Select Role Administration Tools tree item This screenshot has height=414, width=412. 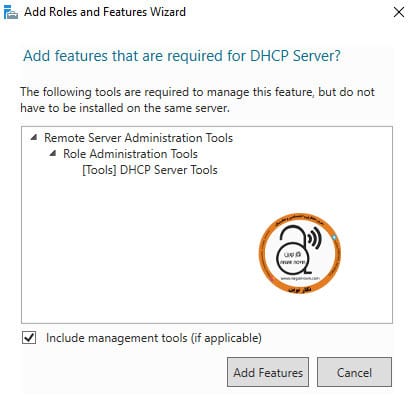coord(130,154)
